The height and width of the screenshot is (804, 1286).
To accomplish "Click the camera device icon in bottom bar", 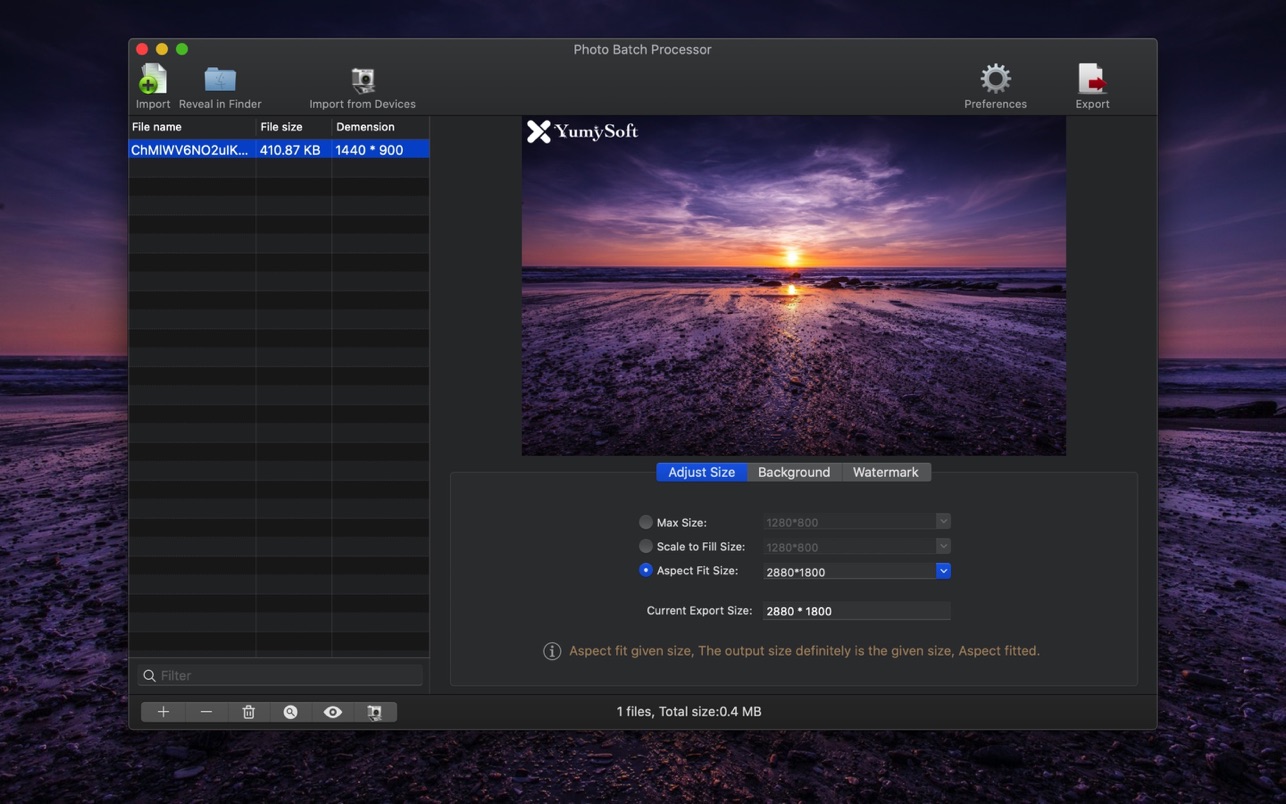I will [375, 712].
